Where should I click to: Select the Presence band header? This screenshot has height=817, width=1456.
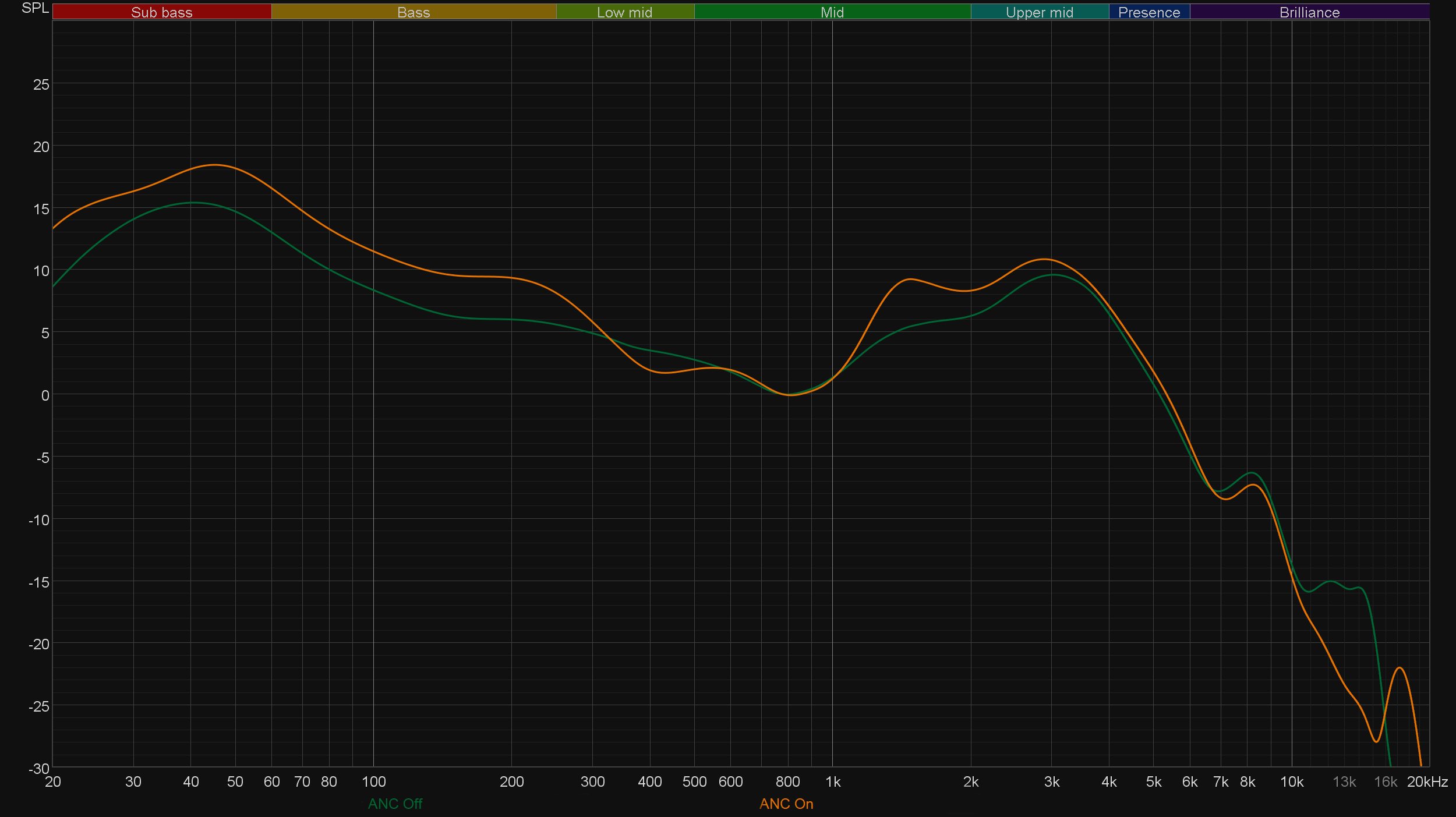click(x=1148, y=12)
